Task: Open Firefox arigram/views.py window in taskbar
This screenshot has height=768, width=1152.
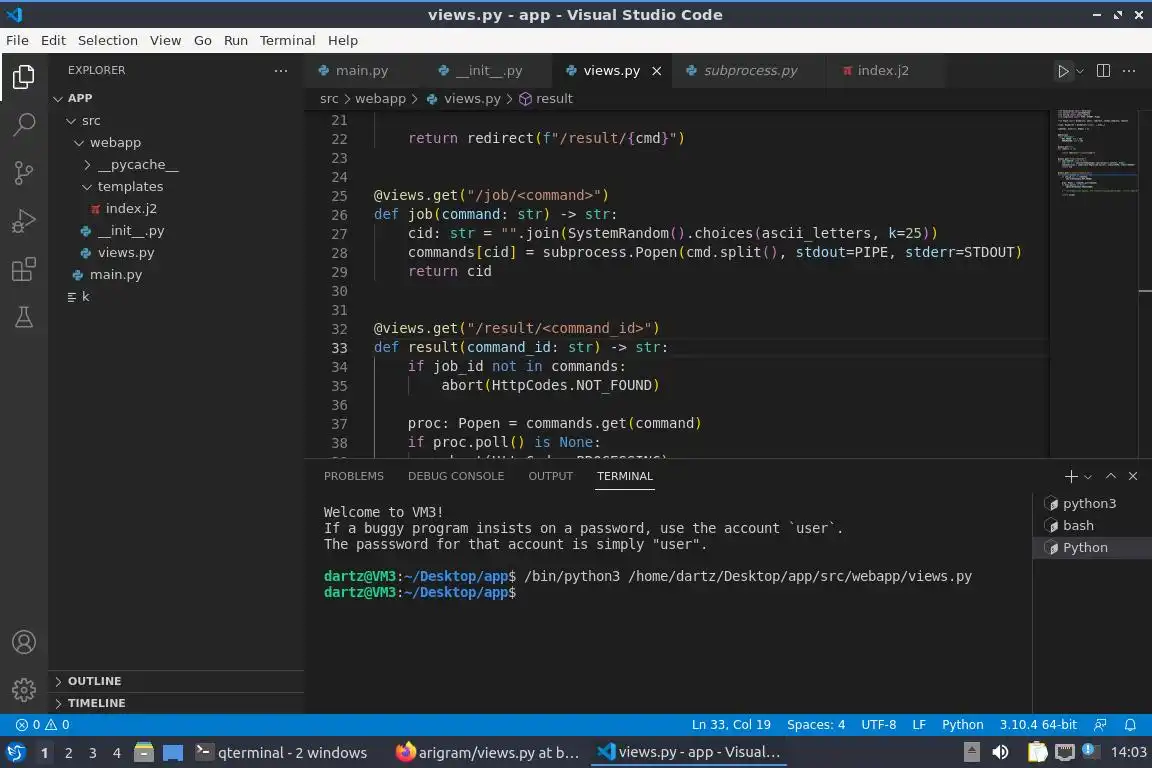Action: (x=488, y=753)
